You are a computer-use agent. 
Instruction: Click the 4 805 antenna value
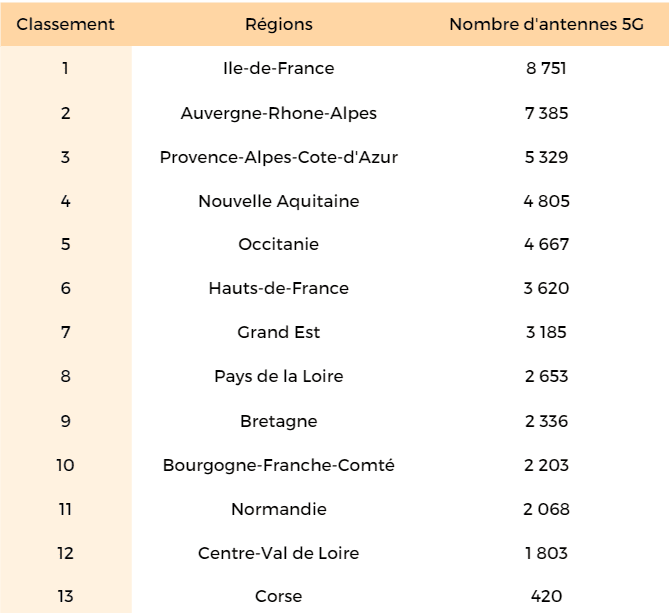pyautogui.click(x=546, y=201)
